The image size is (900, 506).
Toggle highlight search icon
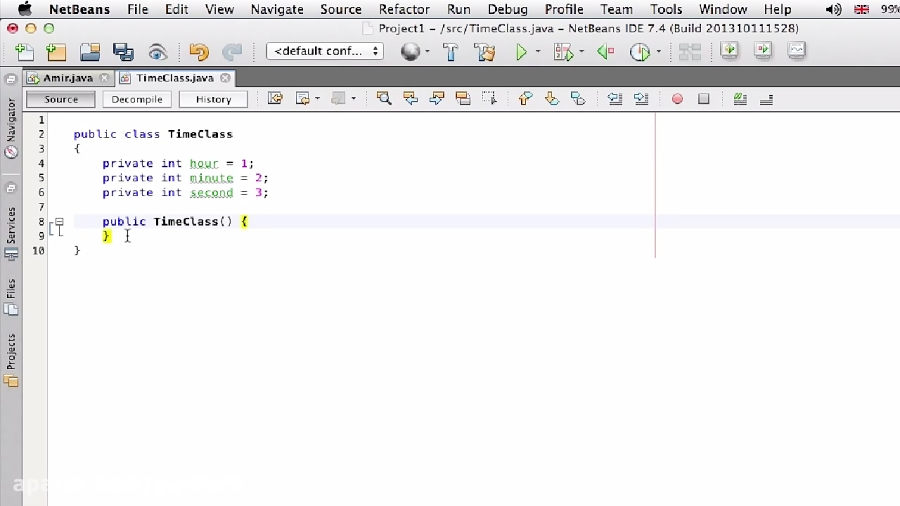point(463,99)
